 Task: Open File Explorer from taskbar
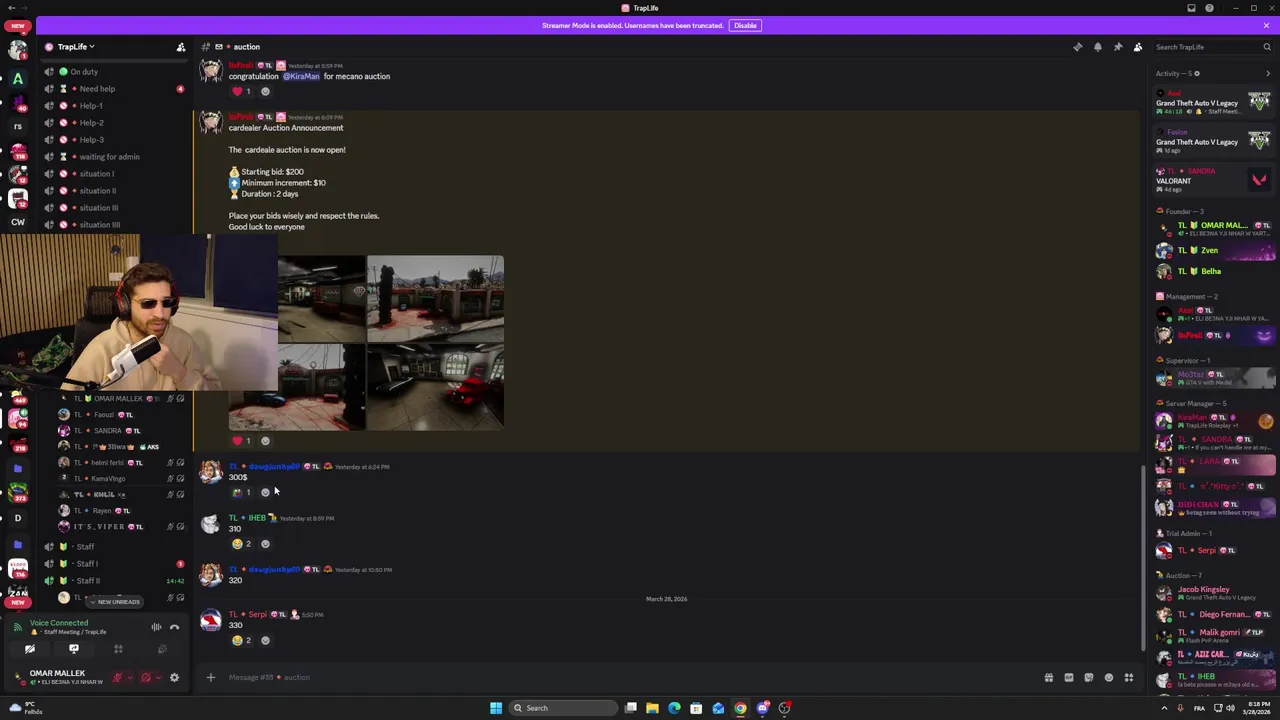point(652,708)
